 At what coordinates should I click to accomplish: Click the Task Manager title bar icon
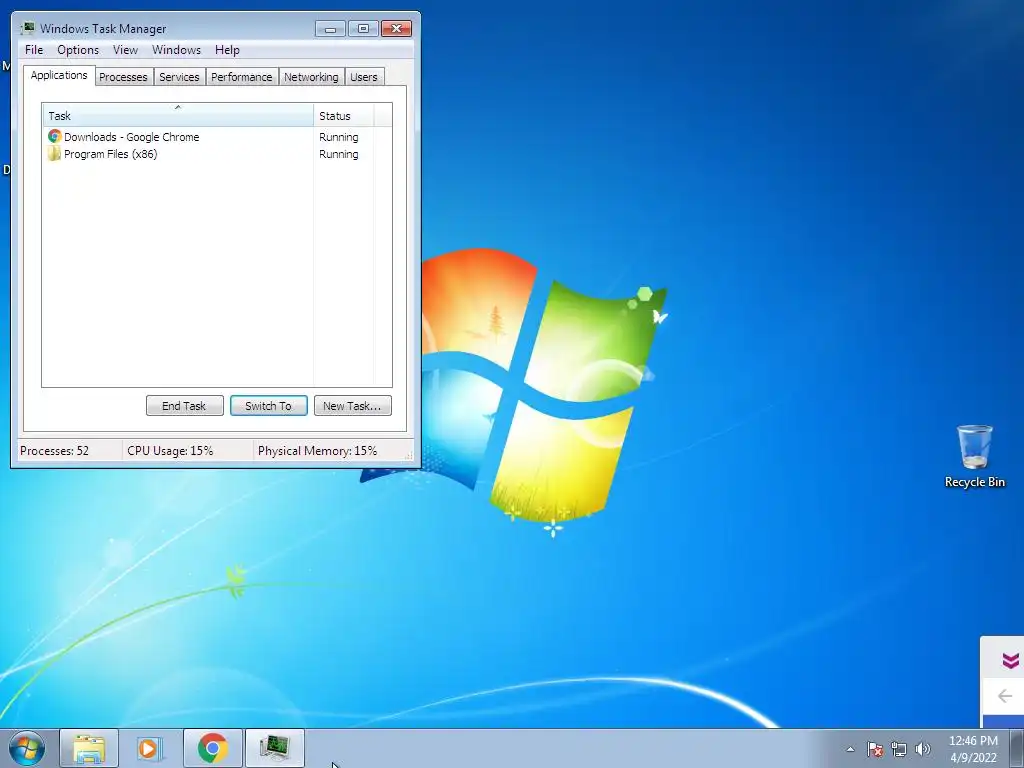click(x=27, y=28)
